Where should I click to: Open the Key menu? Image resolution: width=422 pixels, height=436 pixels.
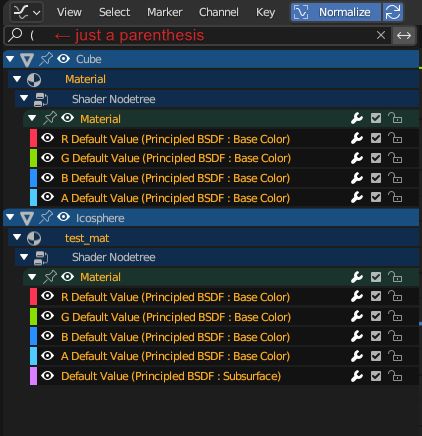pos(265,12)
